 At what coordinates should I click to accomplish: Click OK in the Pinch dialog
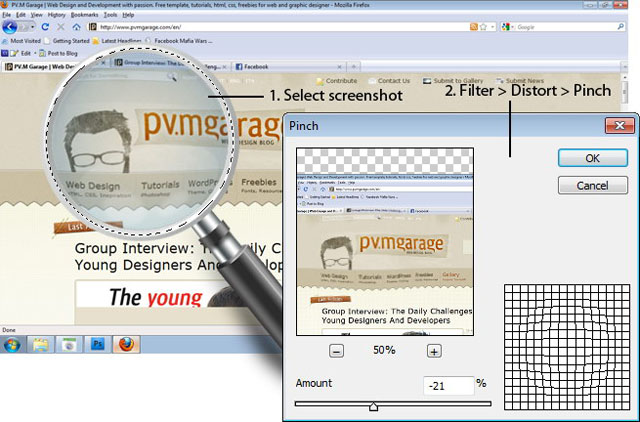(593, 158)
